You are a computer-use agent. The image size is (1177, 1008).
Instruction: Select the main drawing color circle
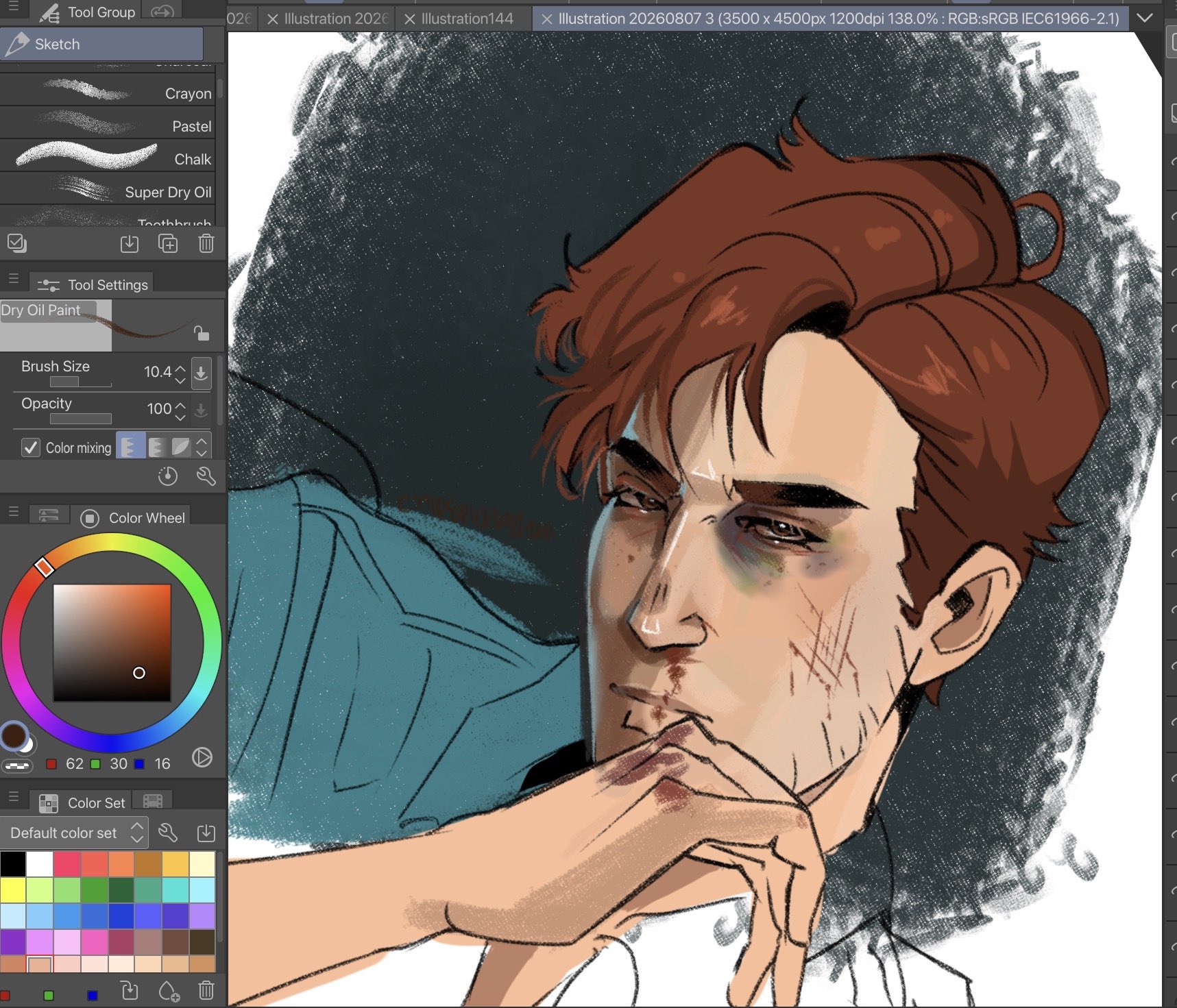pos(14,735)
